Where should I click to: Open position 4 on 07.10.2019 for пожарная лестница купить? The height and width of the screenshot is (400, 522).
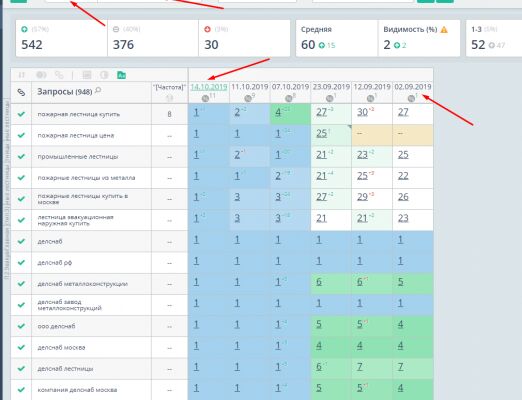click(278, 112)
